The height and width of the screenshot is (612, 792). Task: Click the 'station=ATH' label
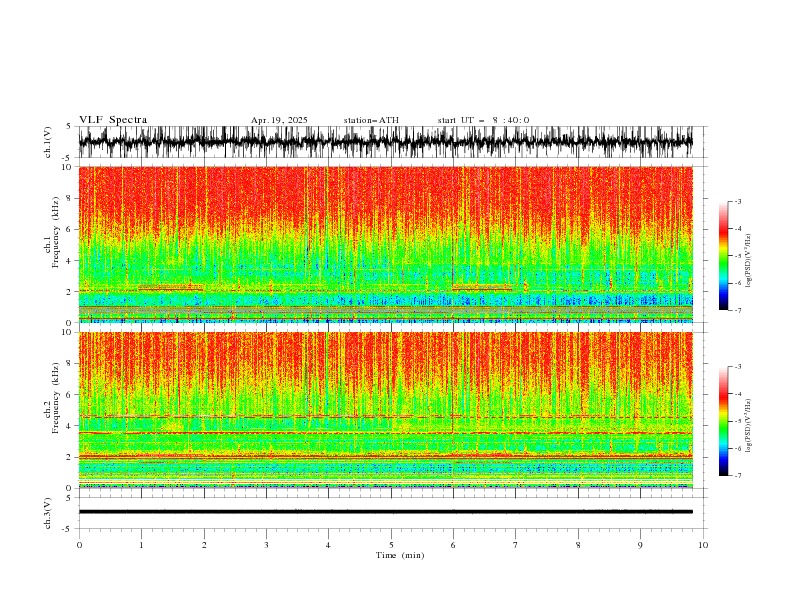(371, 120)
